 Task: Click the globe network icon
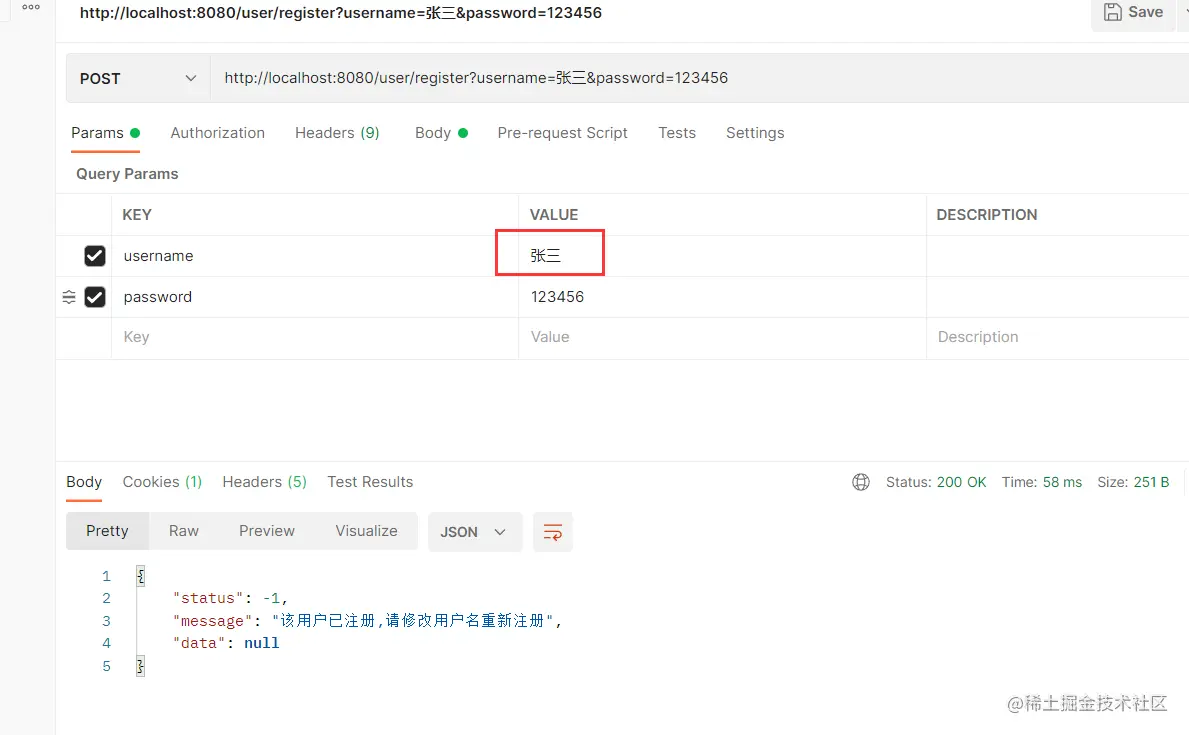861,482
